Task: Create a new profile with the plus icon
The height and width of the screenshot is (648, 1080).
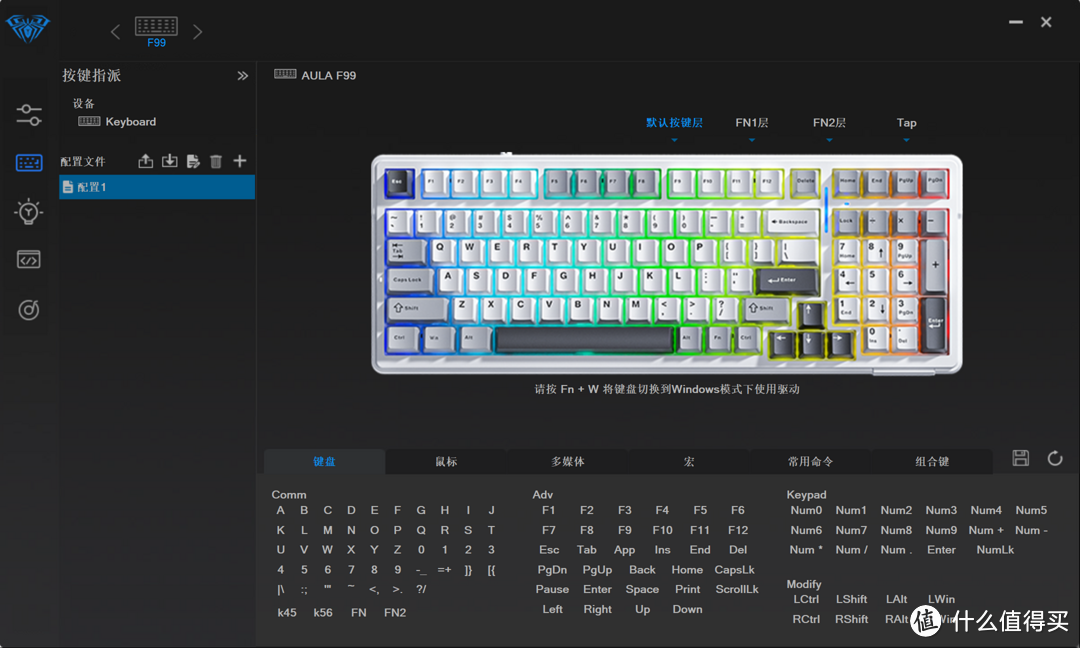Action: coord(241,160)
